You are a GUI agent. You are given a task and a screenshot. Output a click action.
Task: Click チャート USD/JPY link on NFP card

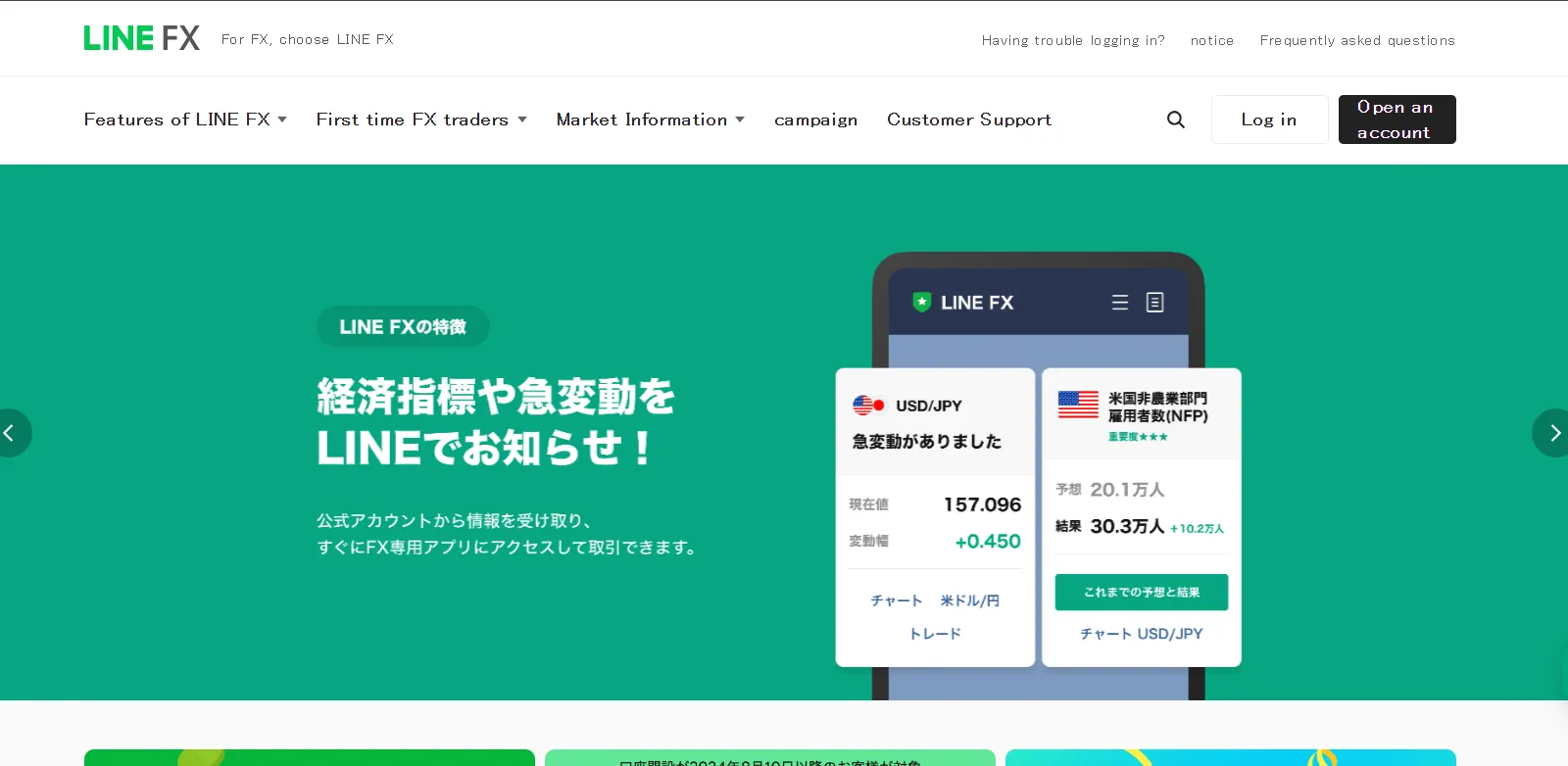pos(1142,634)
